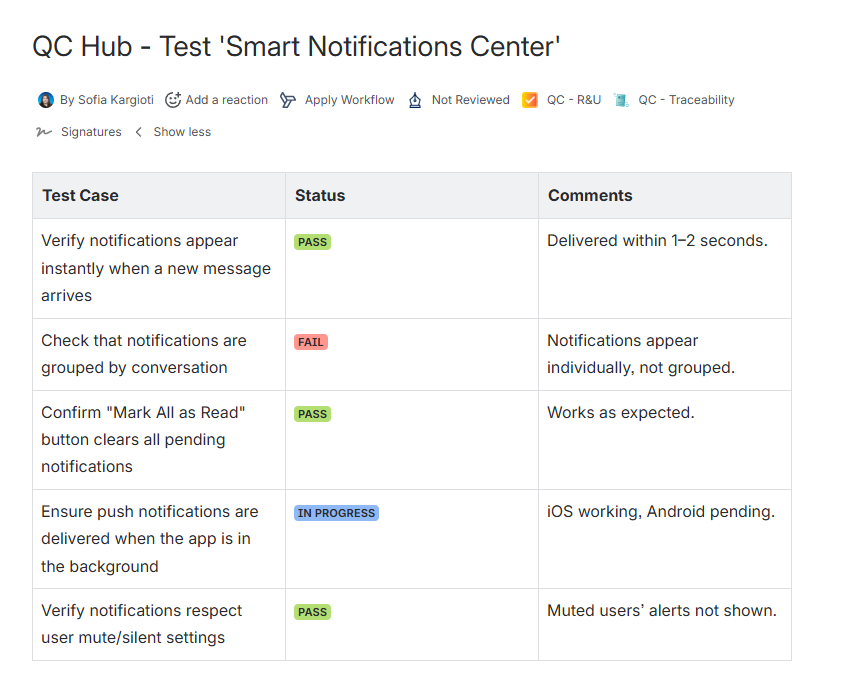The image size is (850, 690).
Task: Click the PASS status in the first row
Action: click(312, 242)
